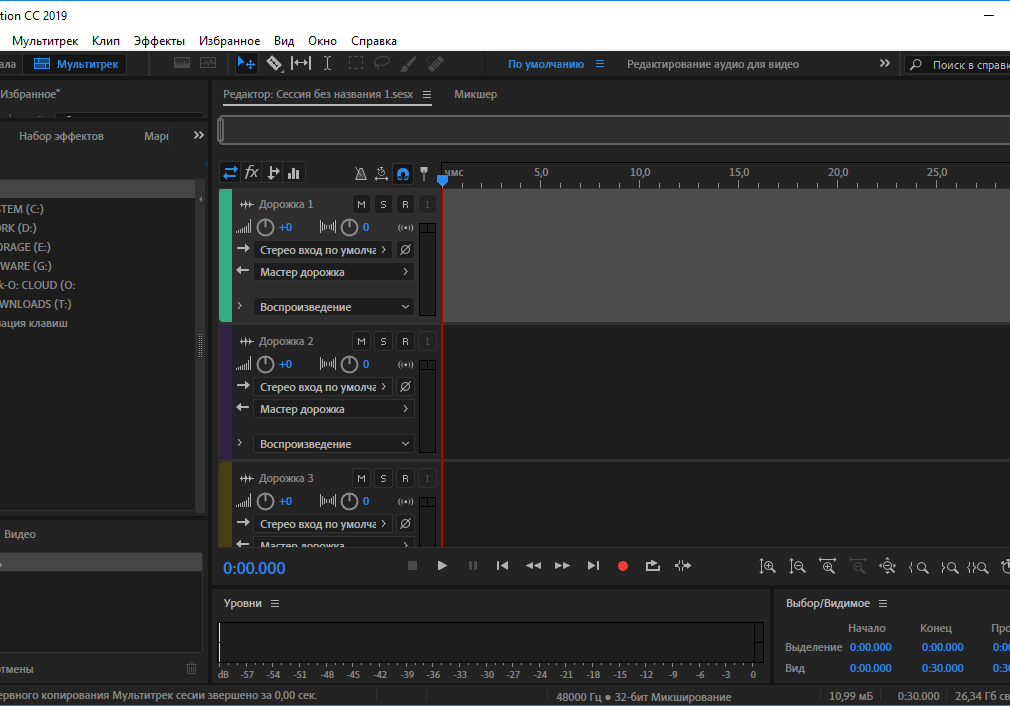Screen dimensions: 1010x706
Task: Open Дорожка 2 output 'Мастер дорожка' dropdown
Action: [334, 409]
